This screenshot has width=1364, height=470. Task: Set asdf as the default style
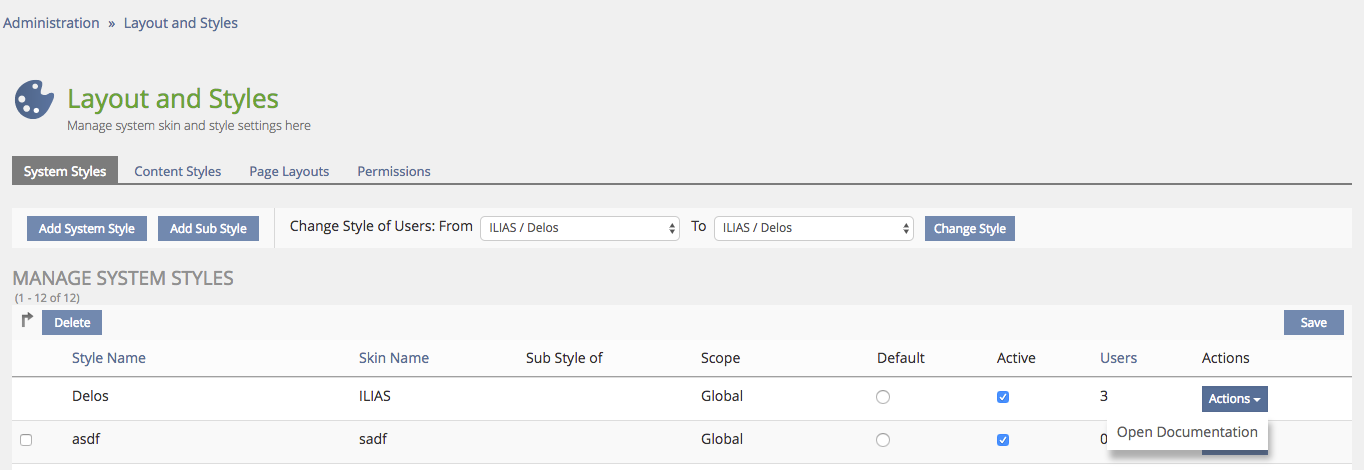click(x=882, y=440)
